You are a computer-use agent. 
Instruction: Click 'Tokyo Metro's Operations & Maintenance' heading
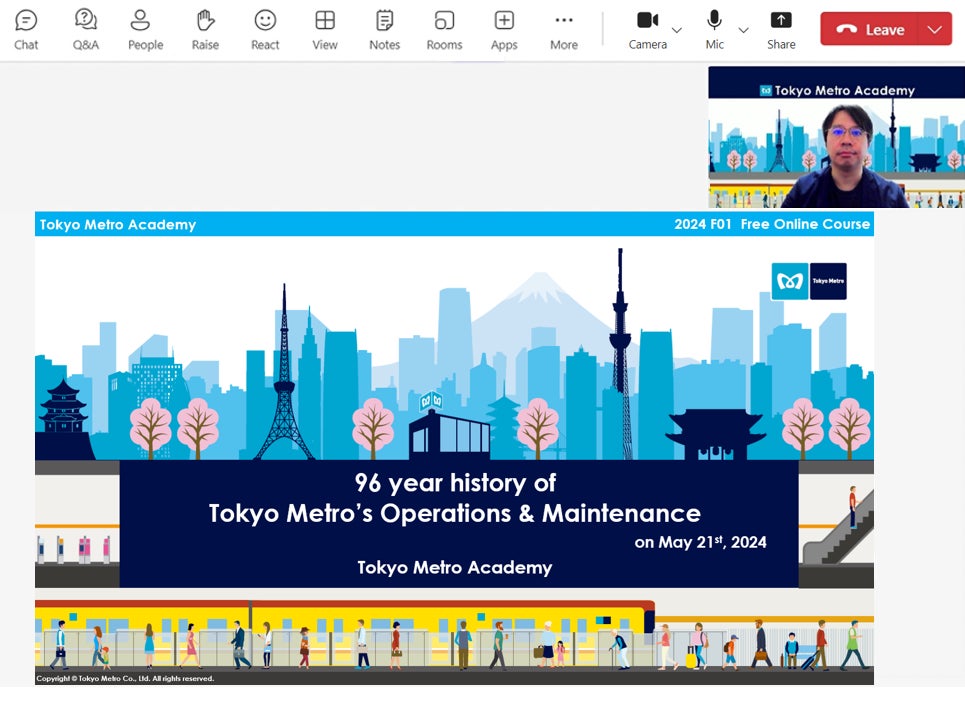(x=455, y=513)
